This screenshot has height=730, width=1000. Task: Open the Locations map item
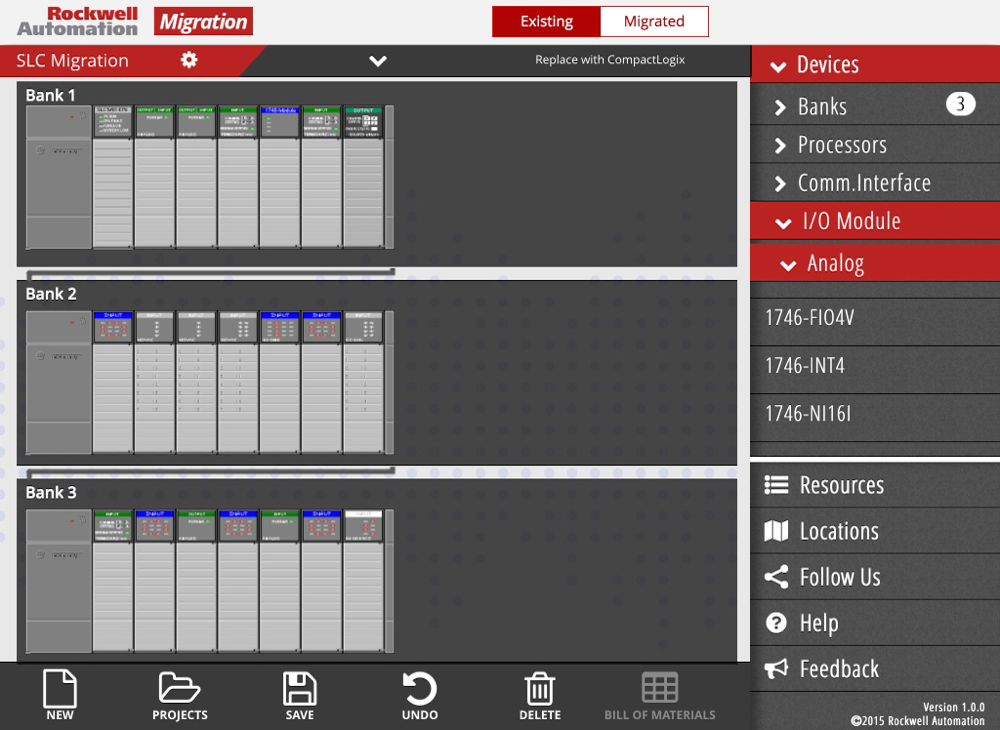[838, 531]
